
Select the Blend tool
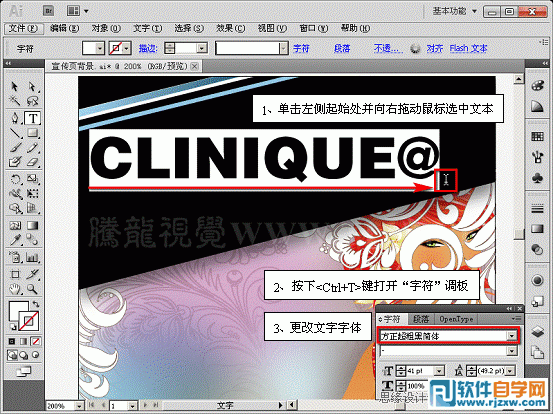click(x=32, y=240)
